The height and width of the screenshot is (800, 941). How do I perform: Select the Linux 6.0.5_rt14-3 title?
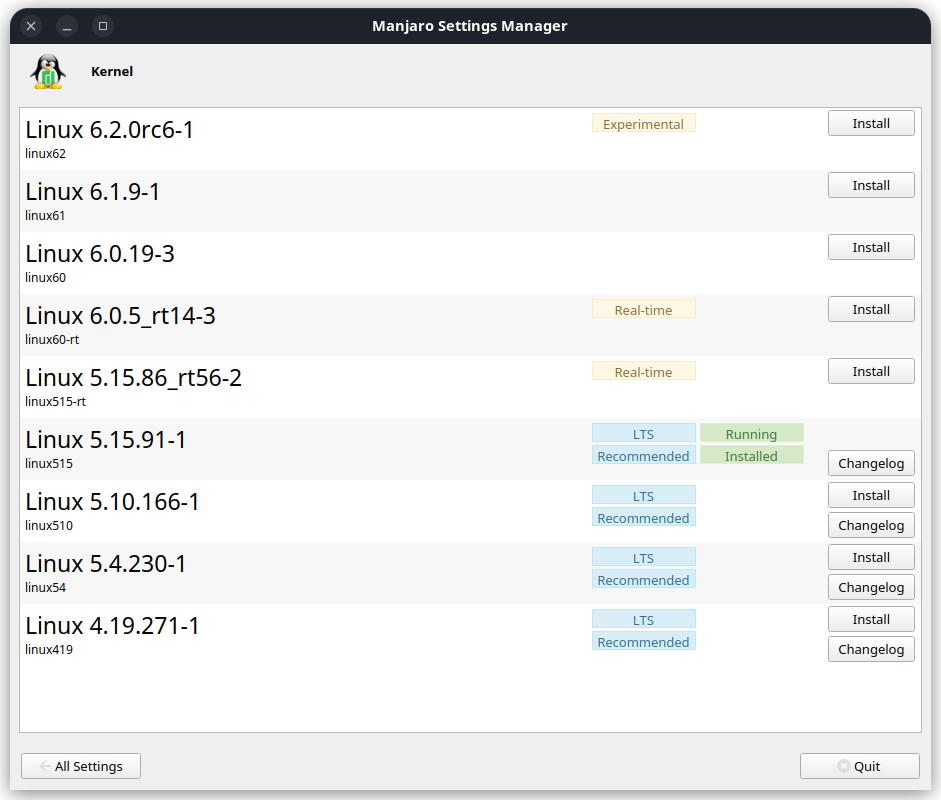(x=120, y=316)
